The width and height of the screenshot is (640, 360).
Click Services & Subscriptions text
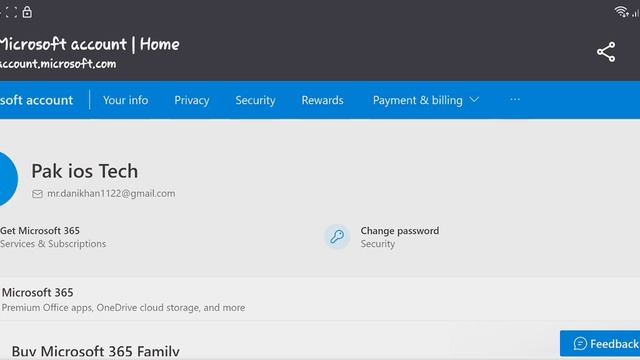[53, 244]
